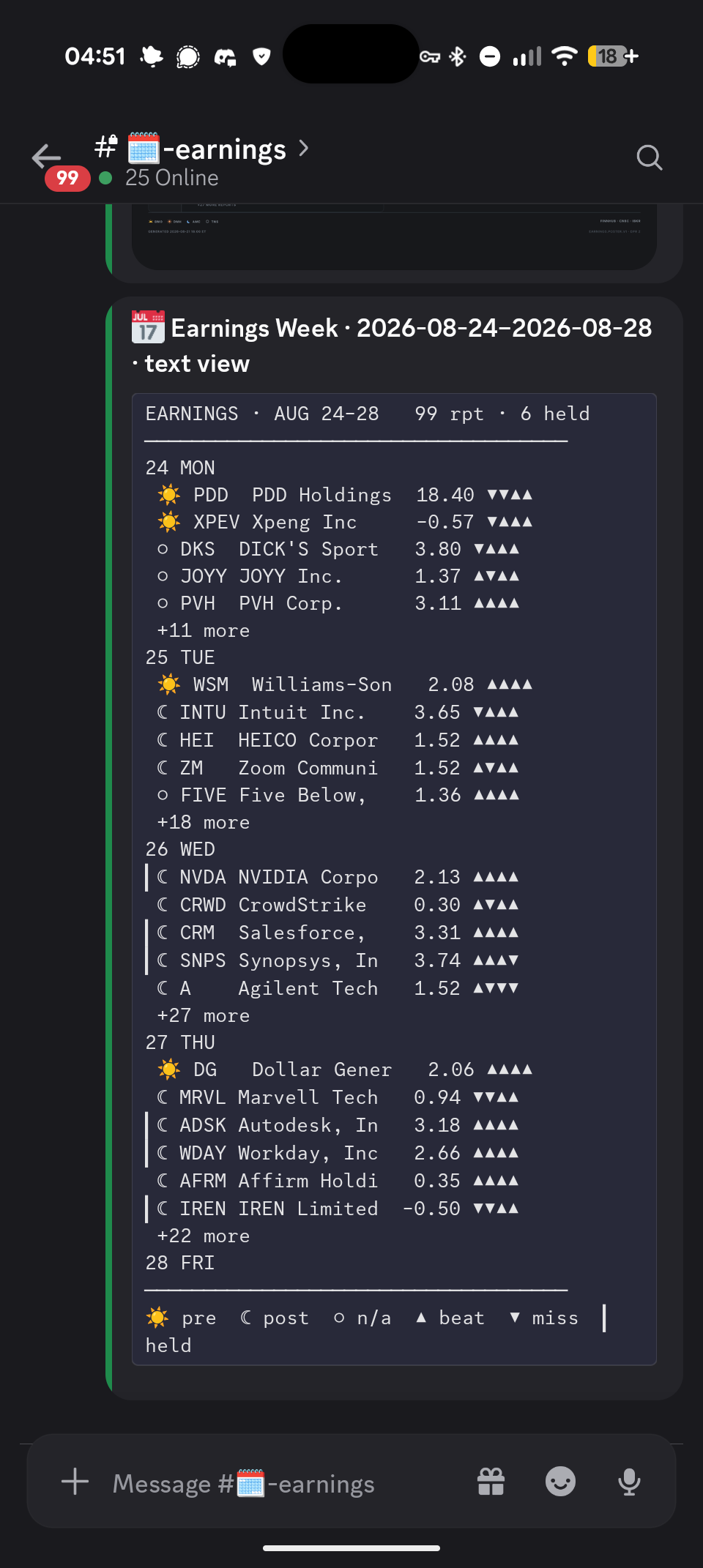Open the gift icon in message bar
Screen dimensions: 703x1568
tap(491, 1482)
